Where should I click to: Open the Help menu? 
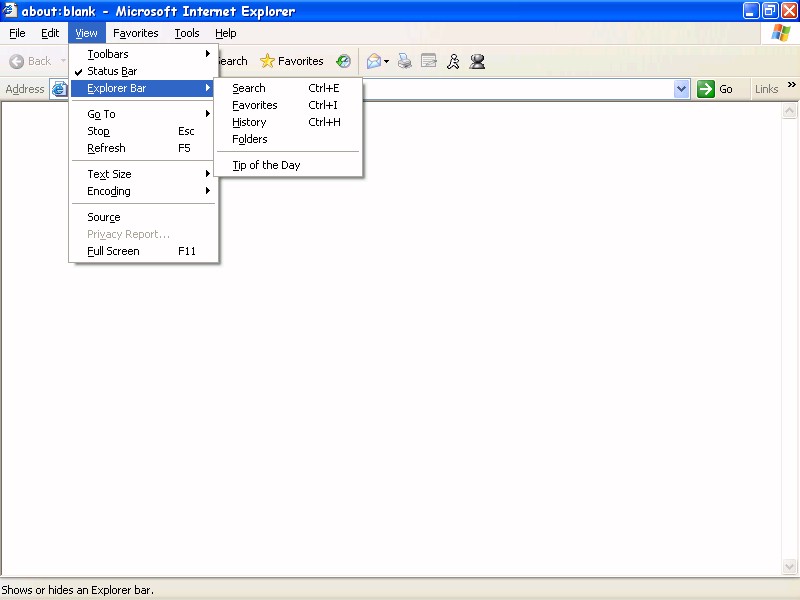[x=226, y=33]
